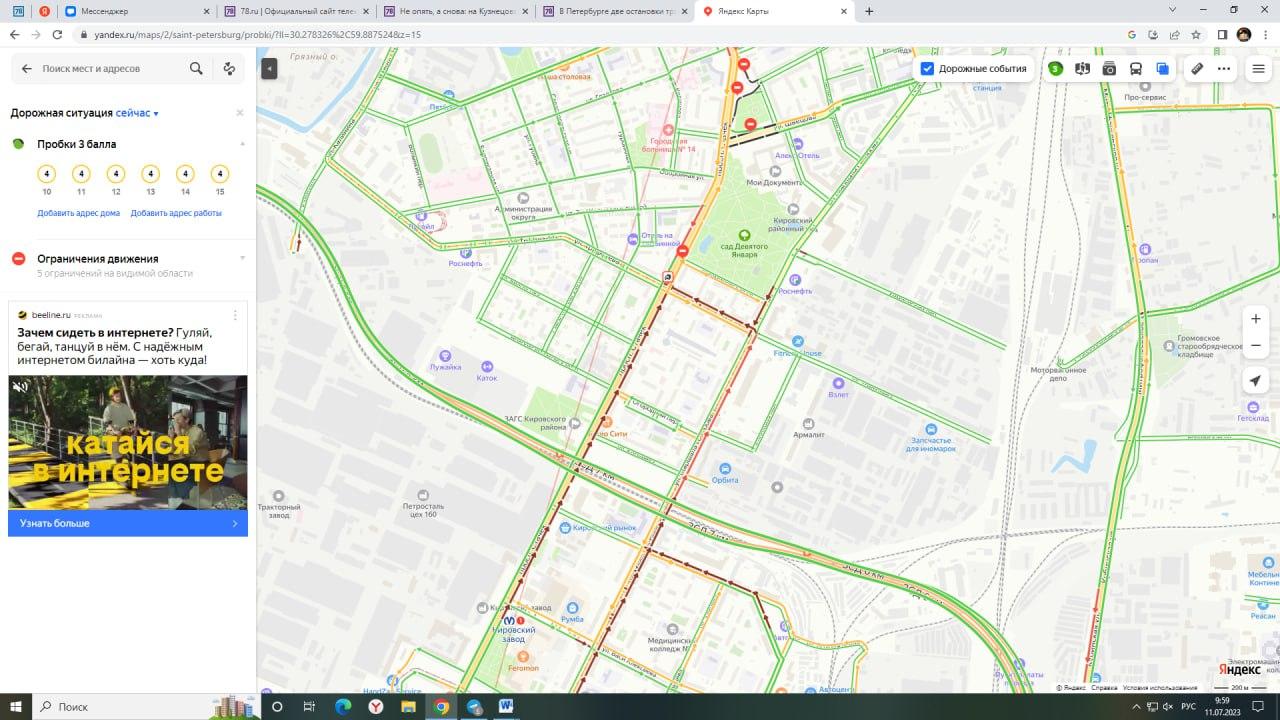Viewport: 1280px width, 720px height.
Task: Select the ruler distance measuring tool
Action: 1197,69
